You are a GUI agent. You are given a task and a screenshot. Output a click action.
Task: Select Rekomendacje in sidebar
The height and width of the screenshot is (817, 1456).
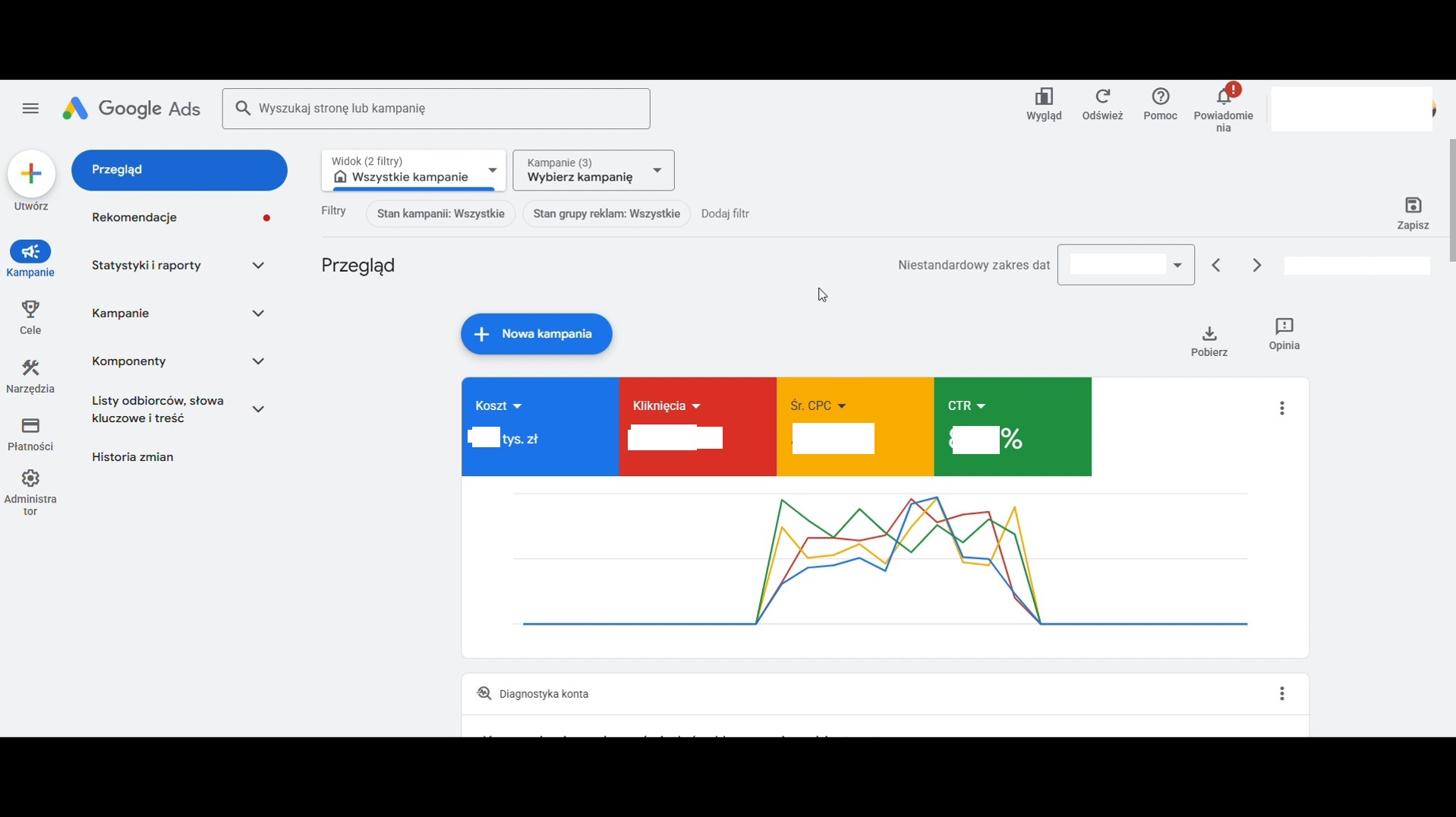[134, 218]
